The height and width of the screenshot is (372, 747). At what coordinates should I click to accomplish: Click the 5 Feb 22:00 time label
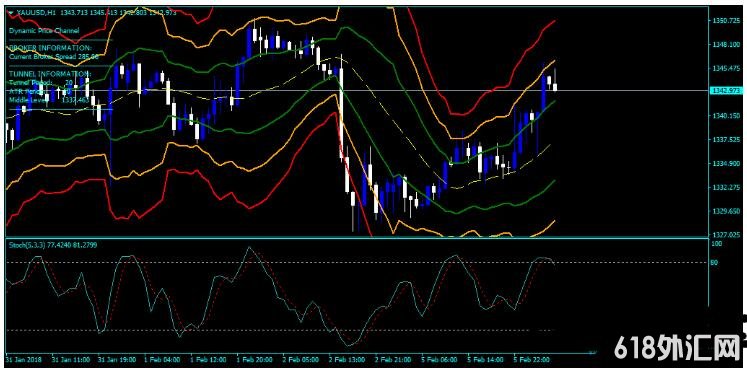[533, 359]
